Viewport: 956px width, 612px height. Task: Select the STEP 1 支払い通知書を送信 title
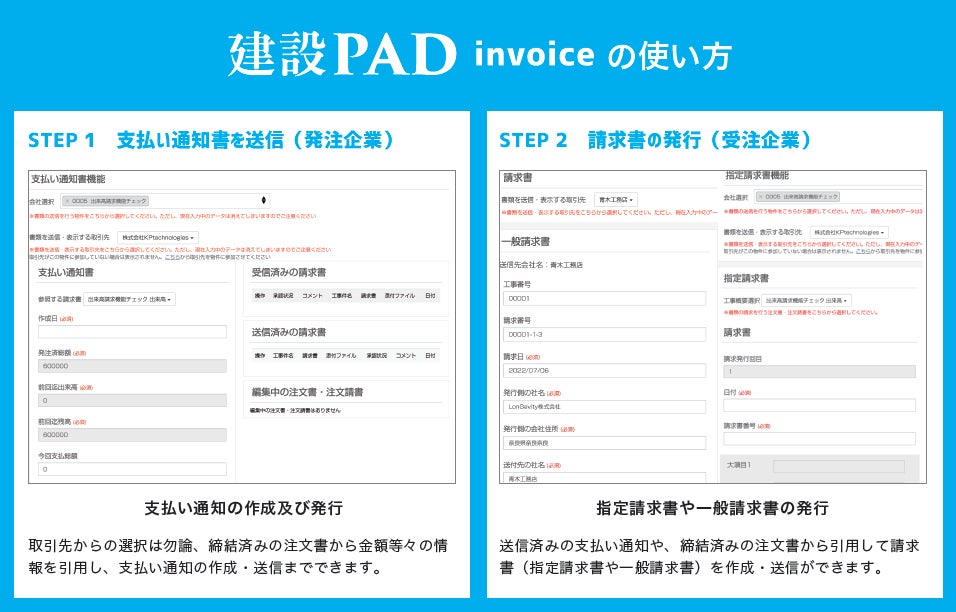tap(211, 140)
